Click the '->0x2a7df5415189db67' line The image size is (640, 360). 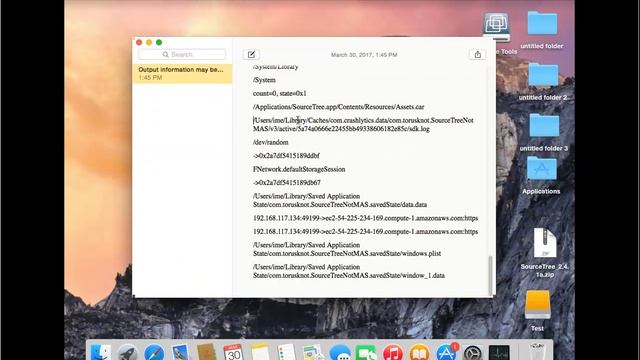tap(287, 182)
